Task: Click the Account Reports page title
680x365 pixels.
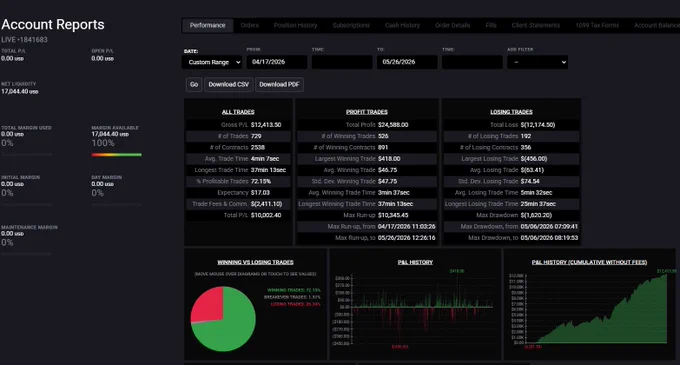Action: (x=53, y=25)
